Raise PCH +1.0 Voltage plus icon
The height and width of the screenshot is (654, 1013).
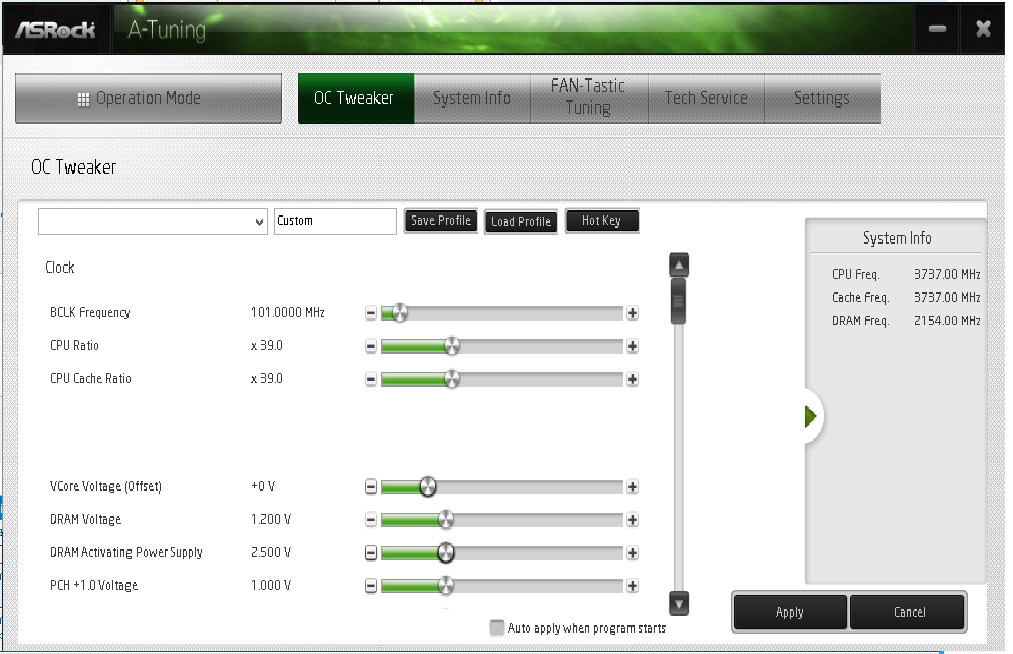(x=632, y=586)
